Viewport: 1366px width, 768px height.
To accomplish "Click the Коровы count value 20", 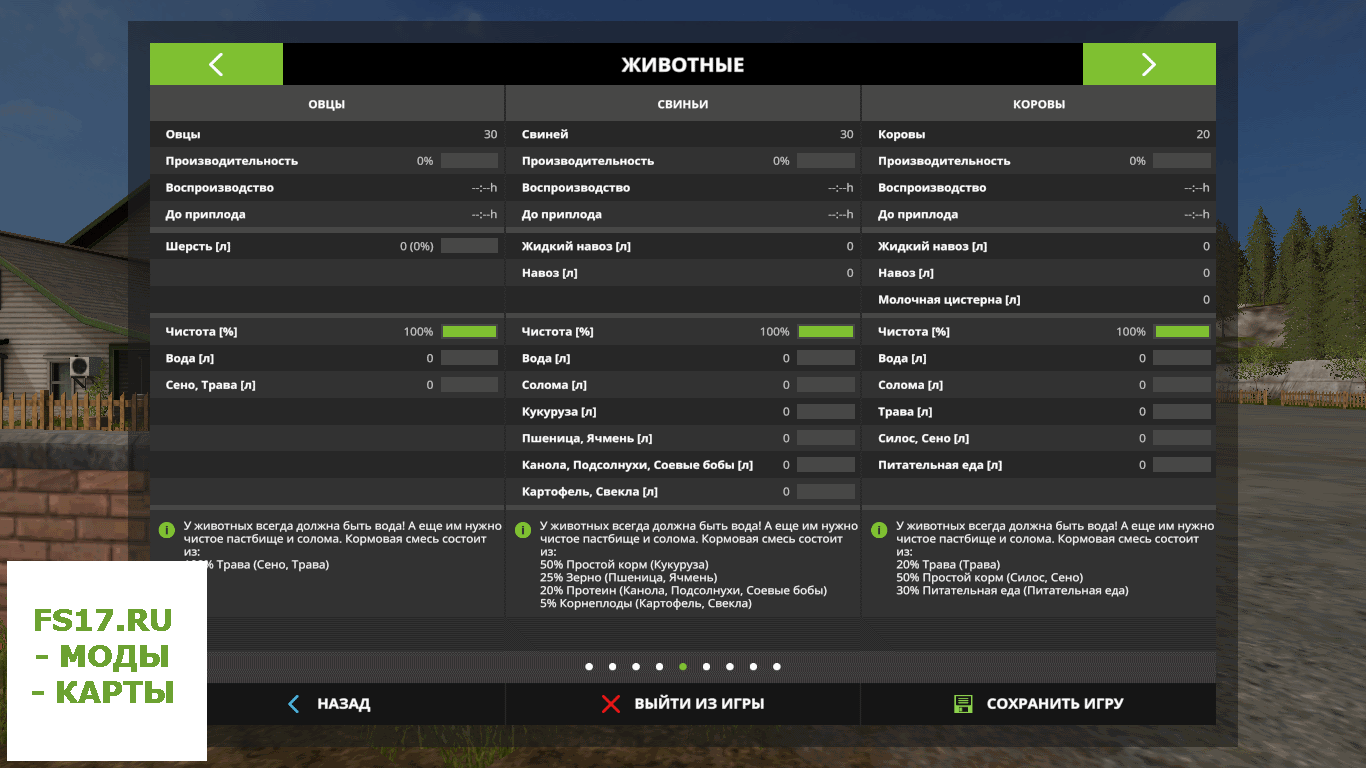I will [x=1203, y=134].
